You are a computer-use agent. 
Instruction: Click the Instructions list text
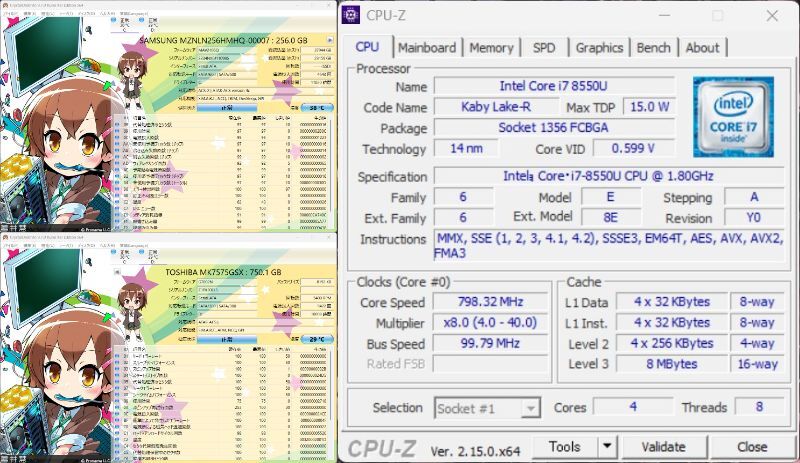pyautogui.click(x=609, y=246)
